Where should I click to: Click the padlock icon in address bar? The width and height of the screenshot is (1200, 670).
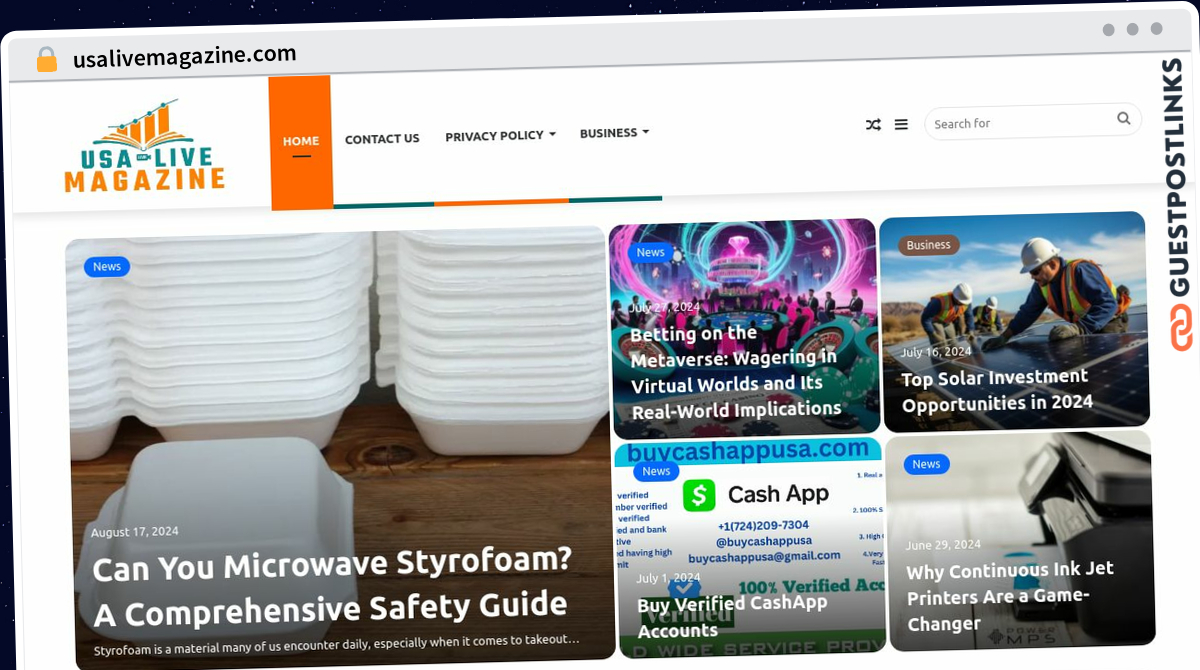(x=46, y=59)
